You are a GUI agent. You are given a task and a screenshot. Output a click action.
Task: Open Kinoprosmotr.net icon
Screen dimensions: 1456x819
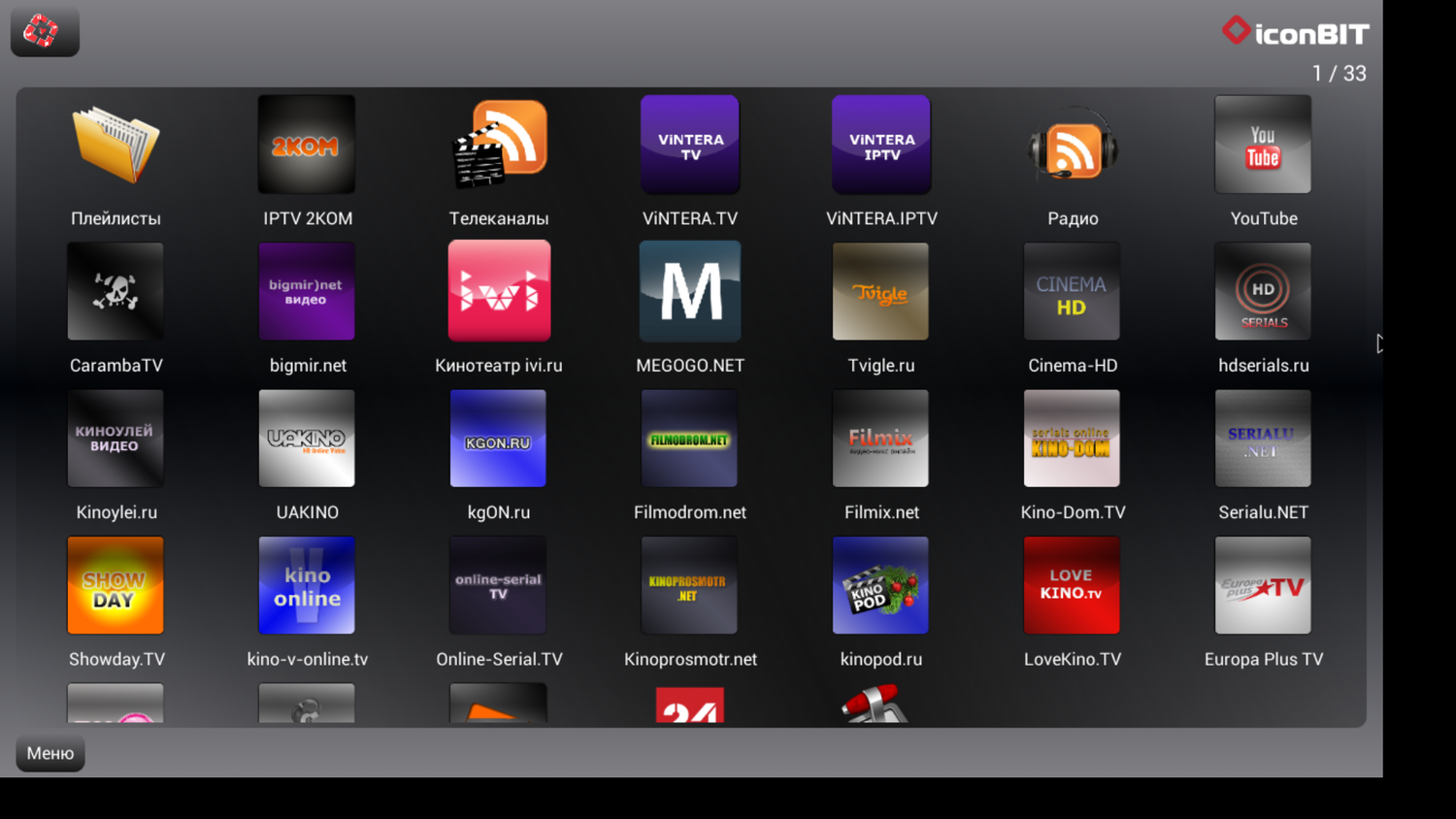click(x=689, y=585)
